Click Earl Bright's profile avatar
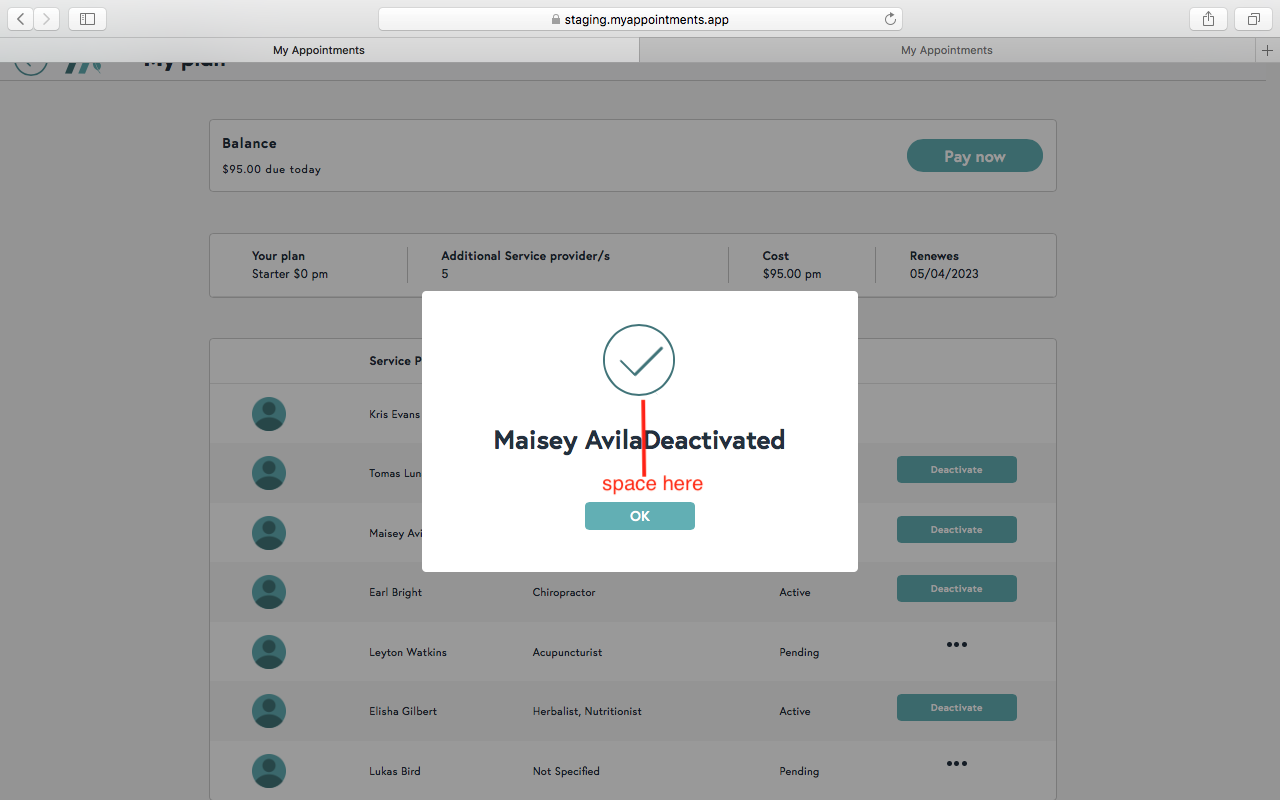 click(269, 592)
